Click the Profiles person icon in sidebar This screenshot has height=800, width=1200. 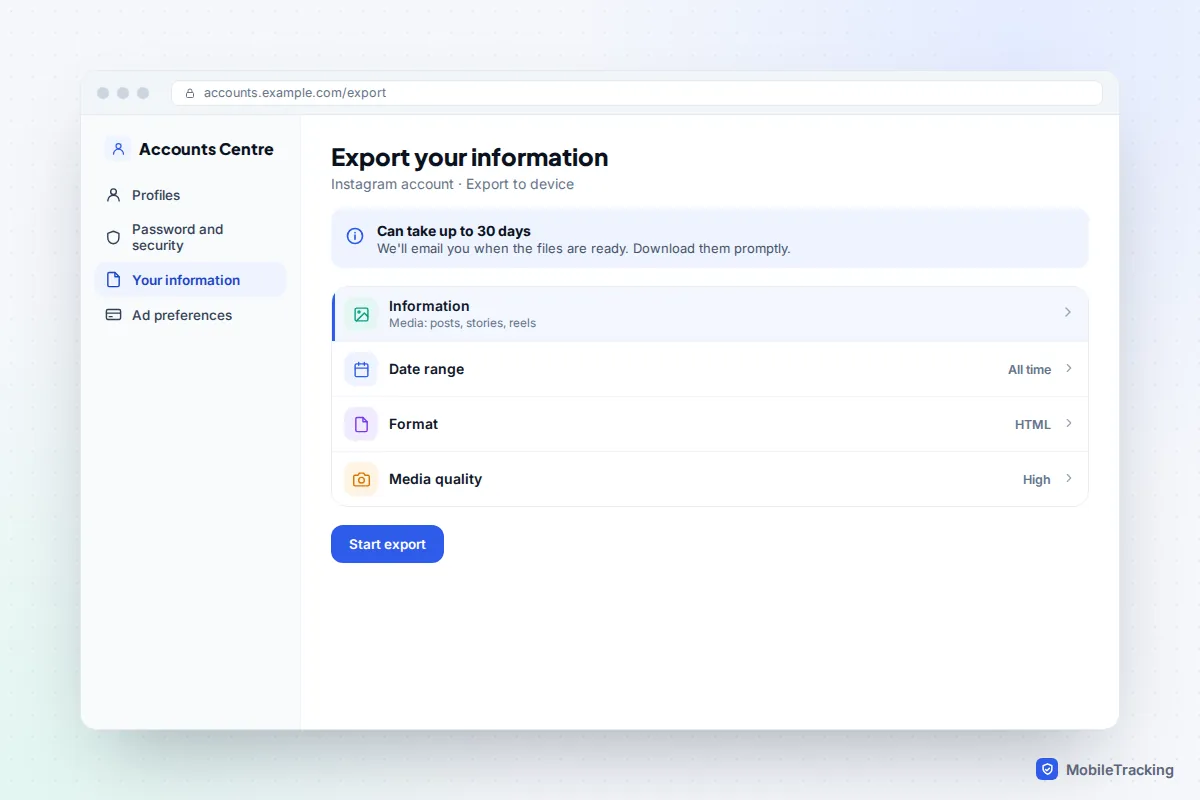point(113,195)
